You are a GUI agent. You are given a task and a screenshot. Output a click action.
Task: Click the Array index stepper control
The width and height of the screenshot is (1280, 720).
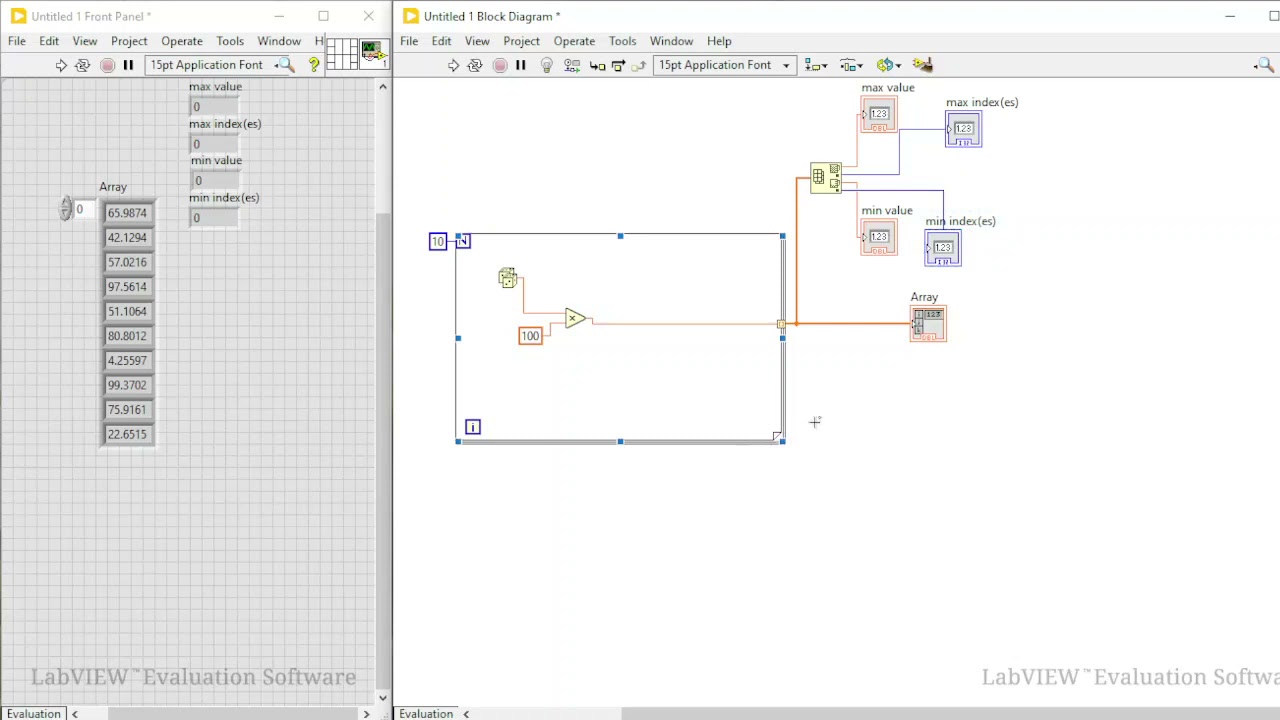[x=66, y=209]
